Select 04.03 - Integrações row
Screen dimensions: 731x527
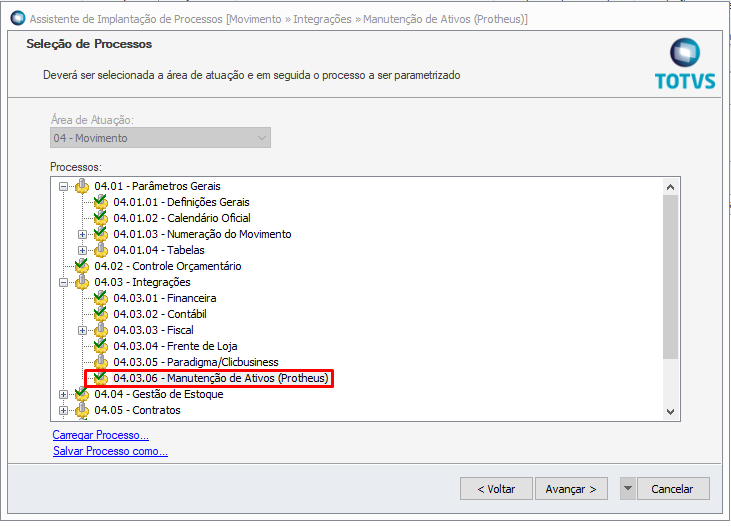pos(142,282)
